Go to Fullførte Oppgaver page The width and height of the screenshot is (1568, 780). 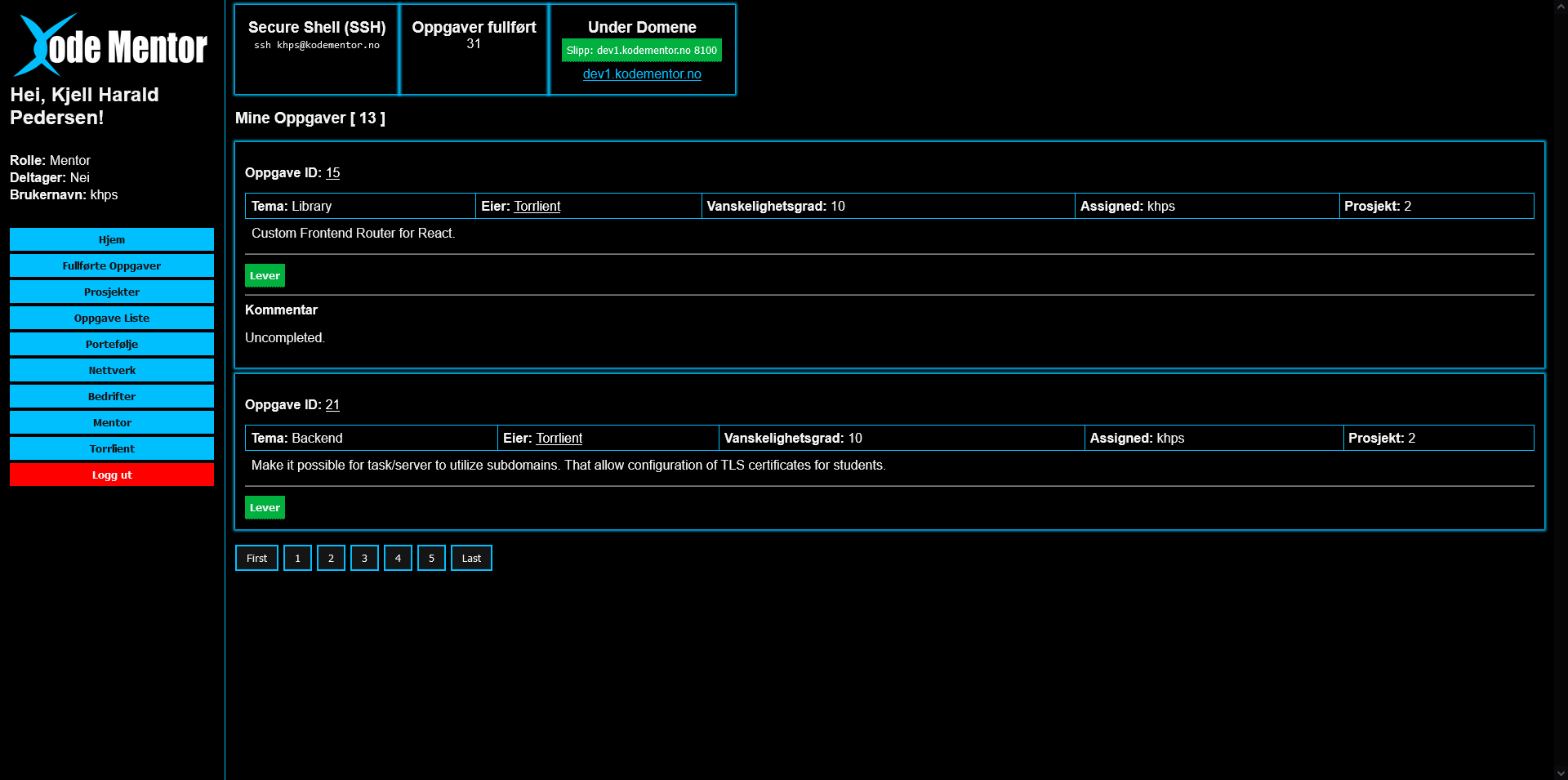pos(112,265)
